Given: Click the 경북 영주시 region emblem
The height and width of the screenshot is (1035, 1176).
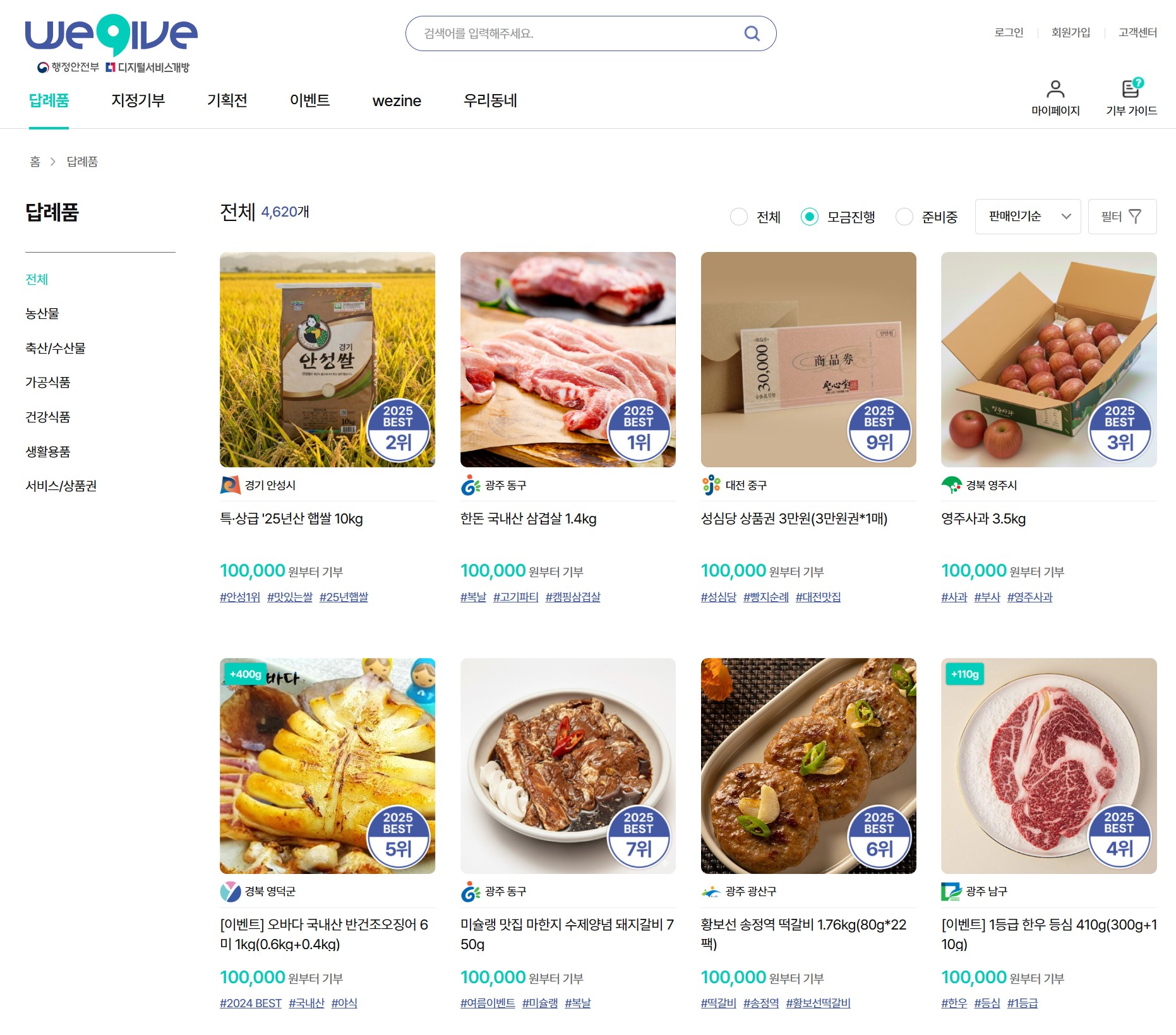Looking at the screenshot, I should click(951, 485).
